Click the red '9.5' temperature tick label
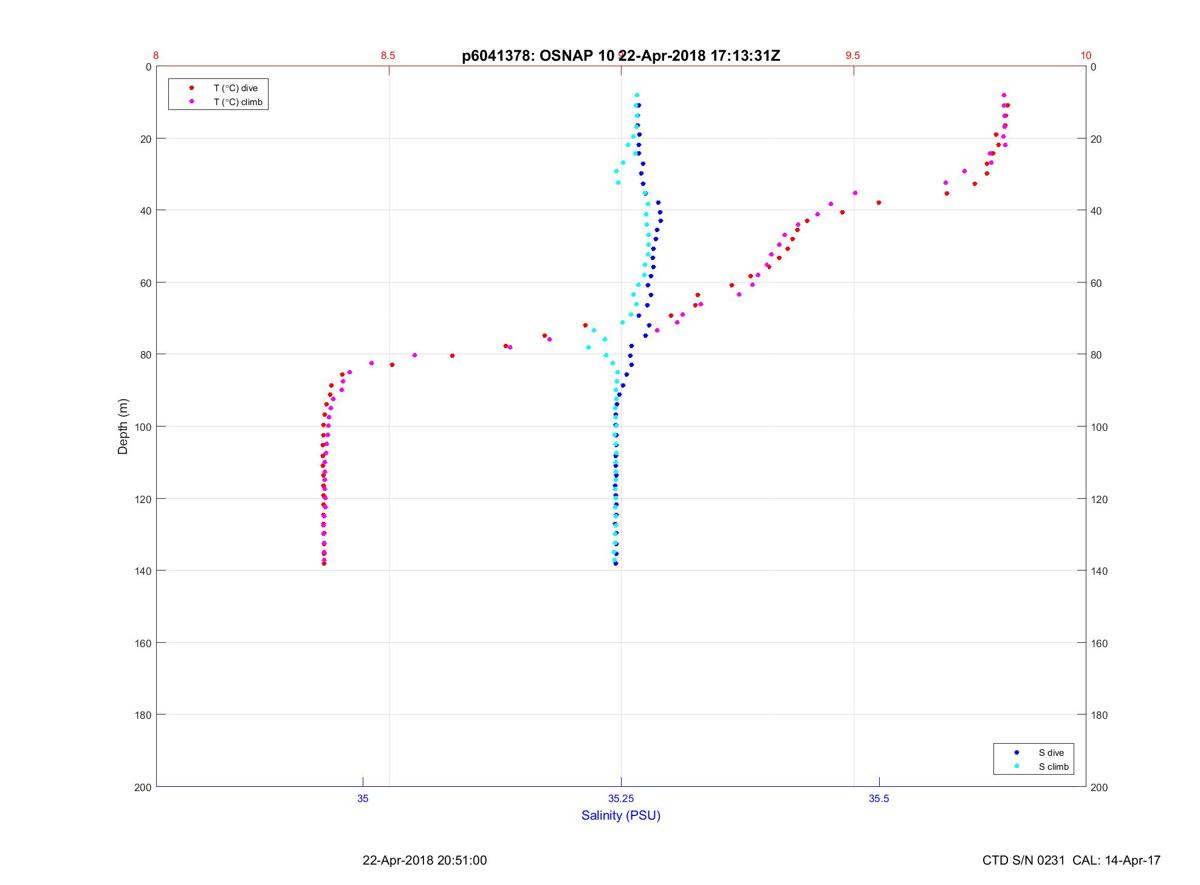This screenshot has width=1200, height=885. click(852, 56)
